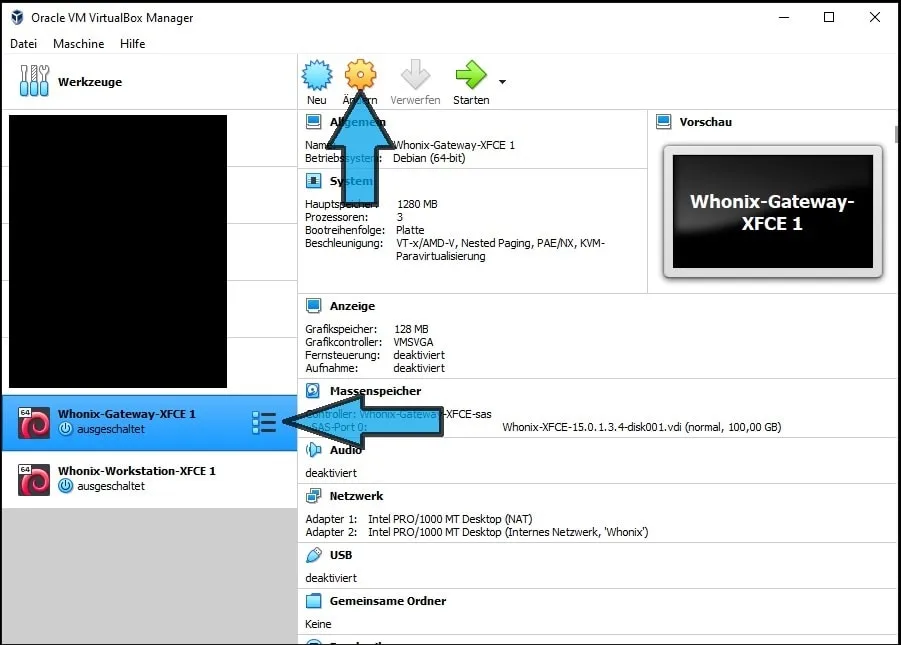
Task: Click the Vorschau monitor icon
Action: [x=664, y=122]
